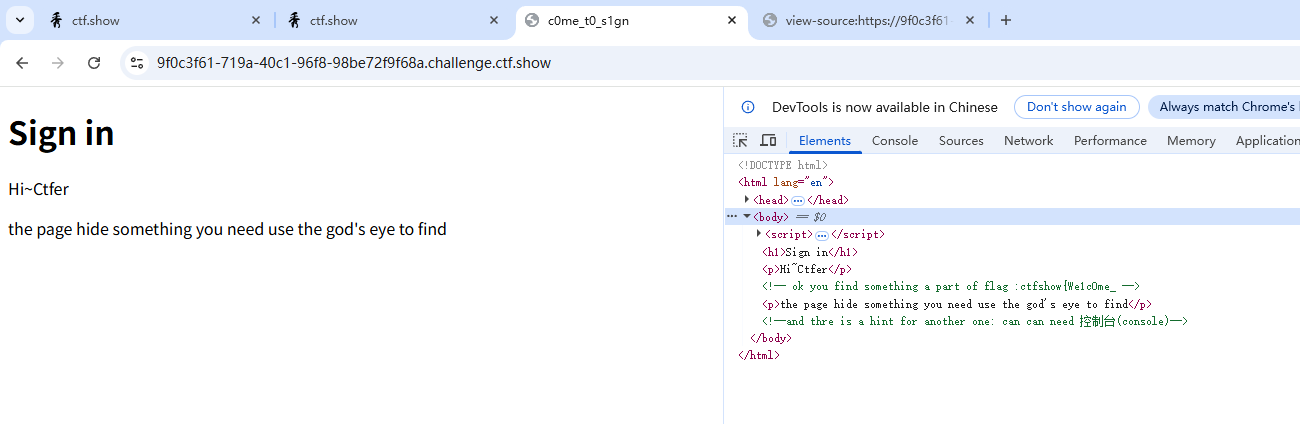Viewport: 1300px width, 424px height.
Task: Click the Sign in page heading
Action: click(x=61, y=133)
